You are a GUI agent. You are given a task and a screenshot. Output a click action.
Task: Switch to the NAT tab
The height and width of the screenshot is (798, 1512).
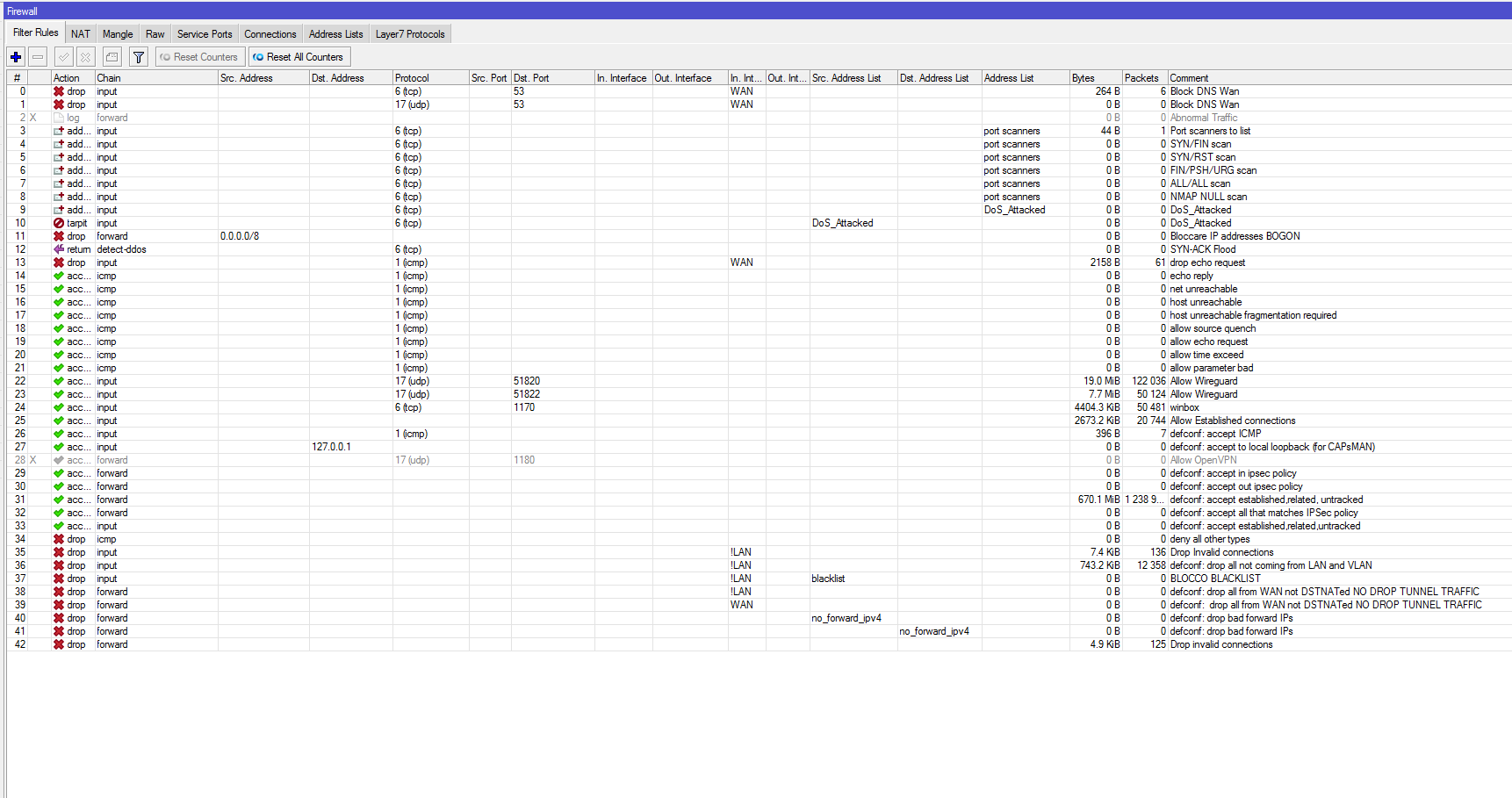[81, 34]
